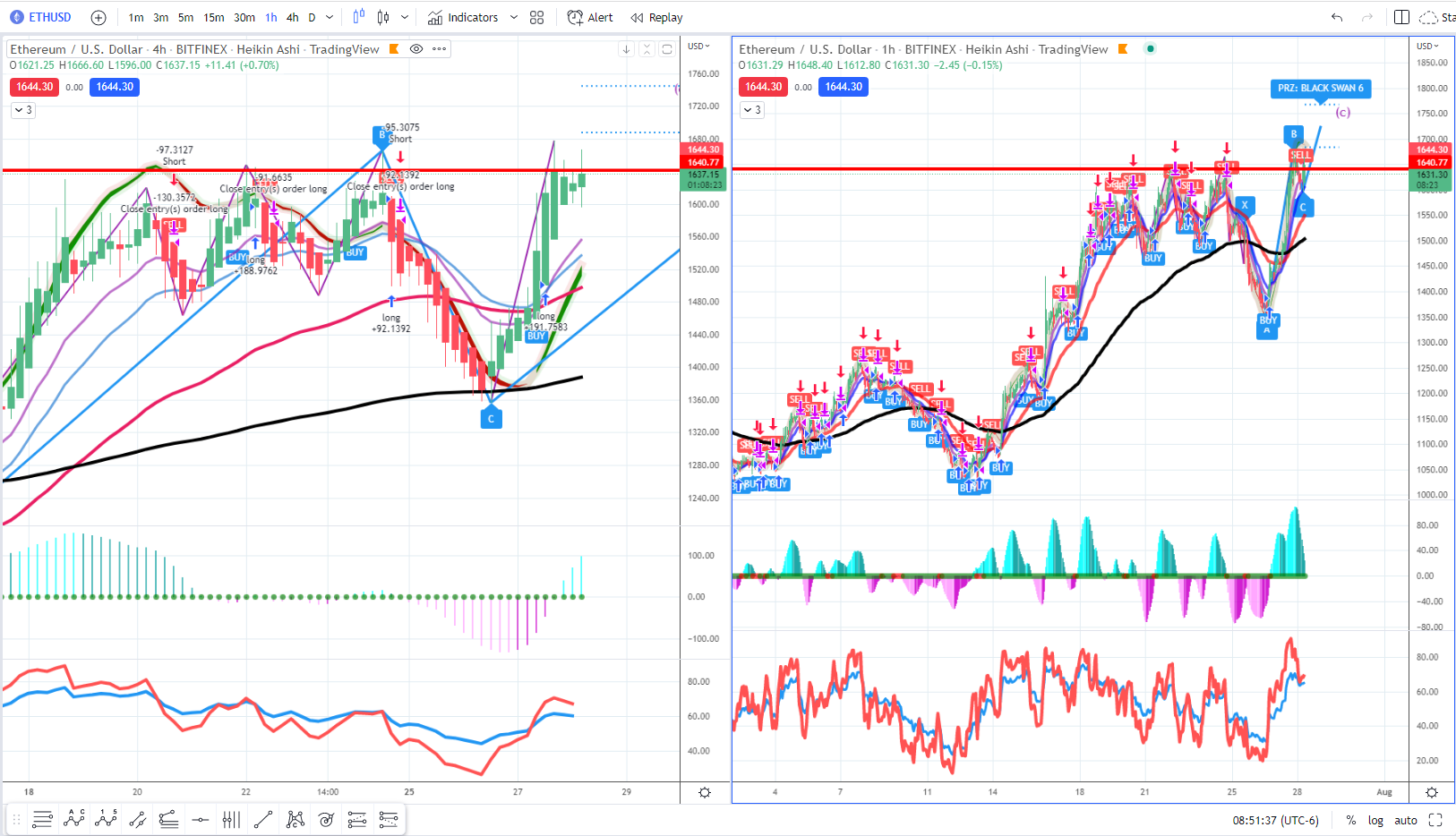Click the cloud save layout icon

coord(1428,17)
